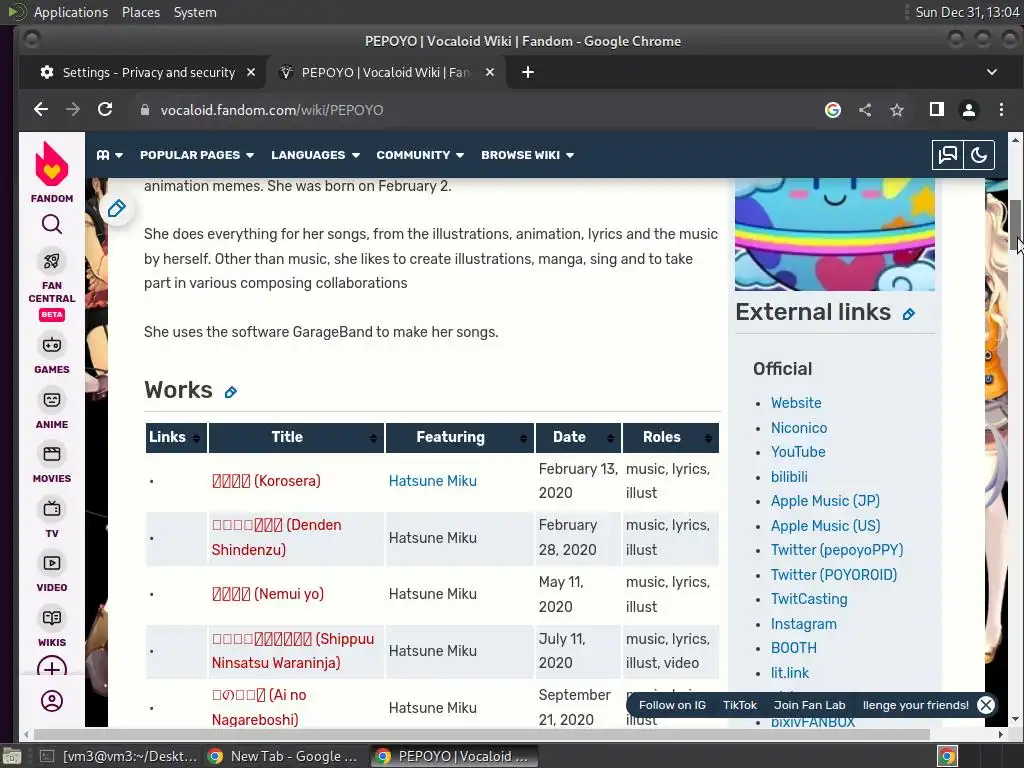Close the Settings tab

(x=251, y=72)
